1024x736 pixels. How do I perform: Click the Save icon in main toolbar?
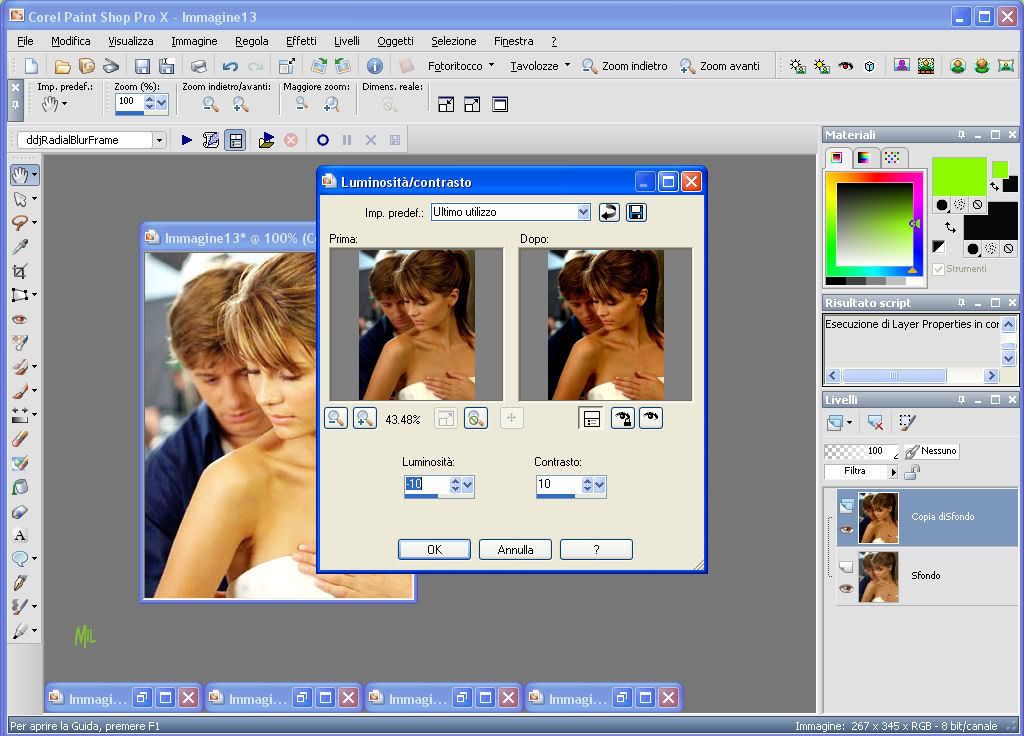(142, 66)
